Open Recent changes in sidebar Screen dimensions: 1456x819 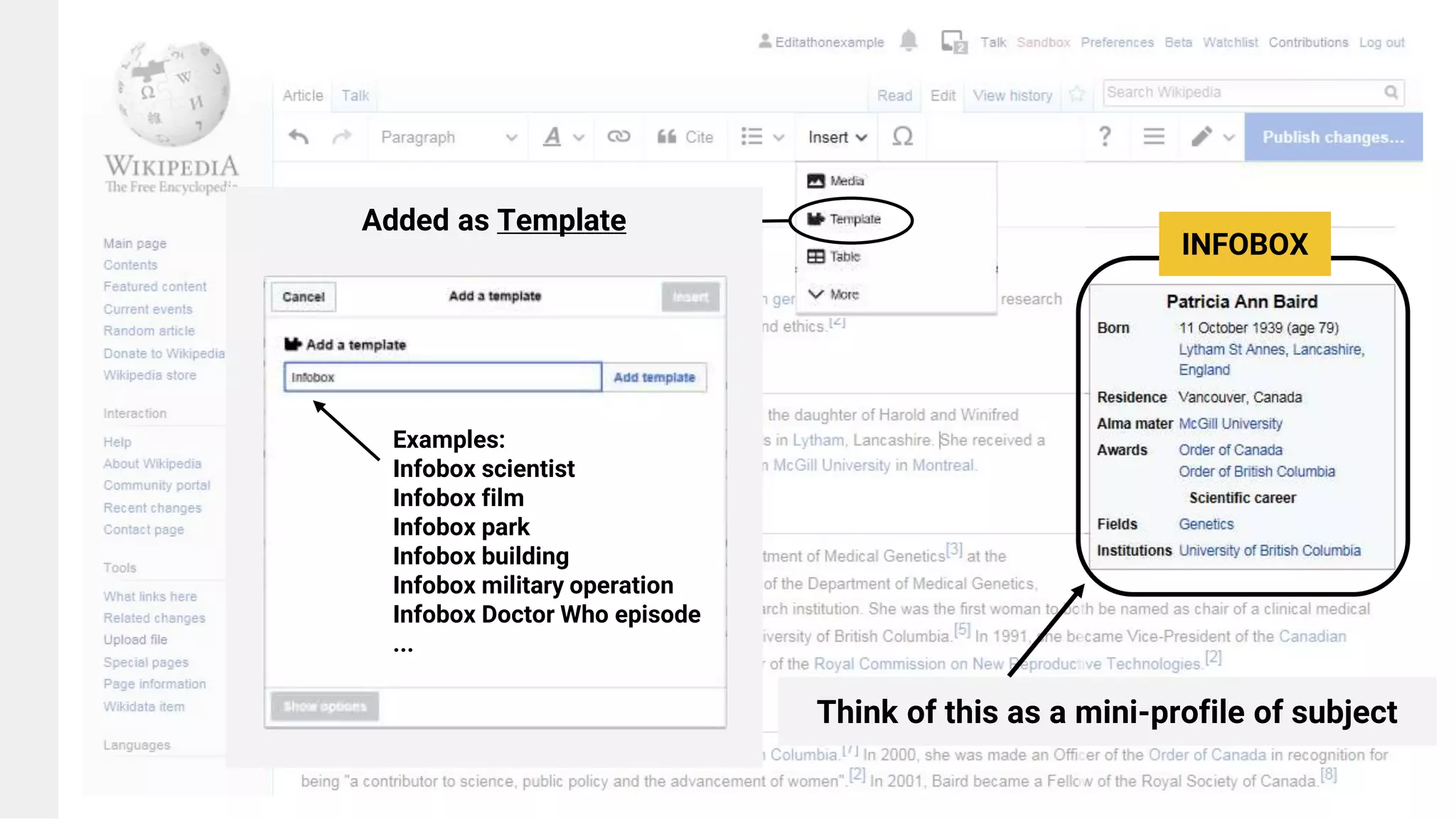[152, 508]
